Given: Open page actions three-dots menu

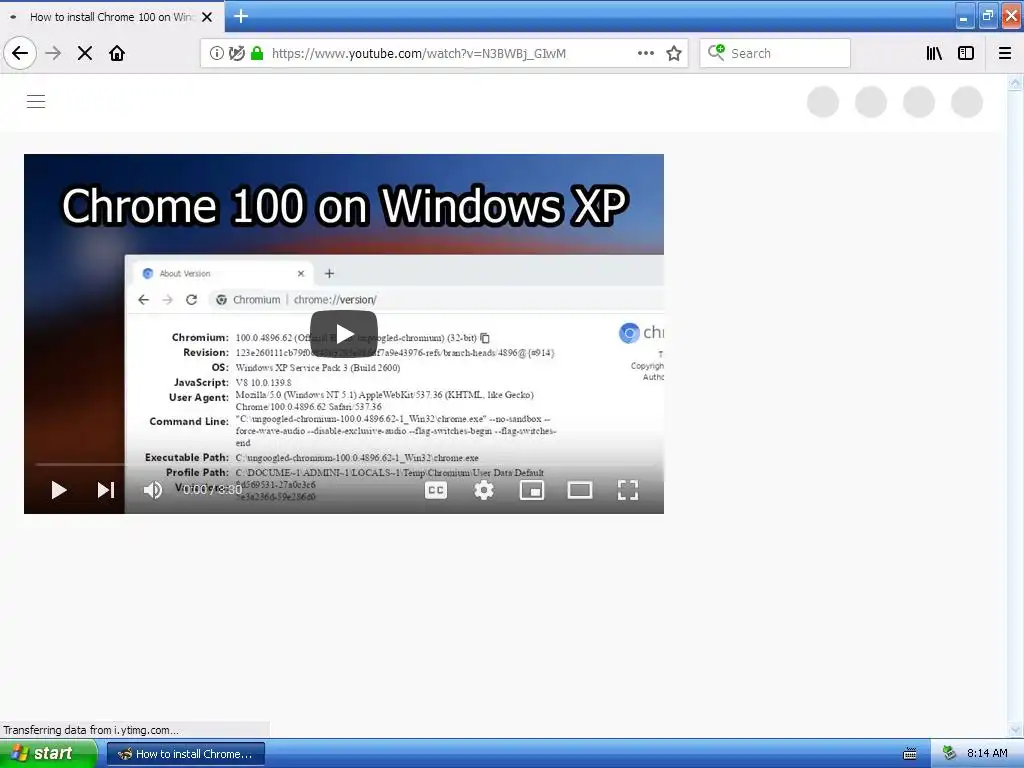Looking at the screenshot, I should click(x=646, y=53).
